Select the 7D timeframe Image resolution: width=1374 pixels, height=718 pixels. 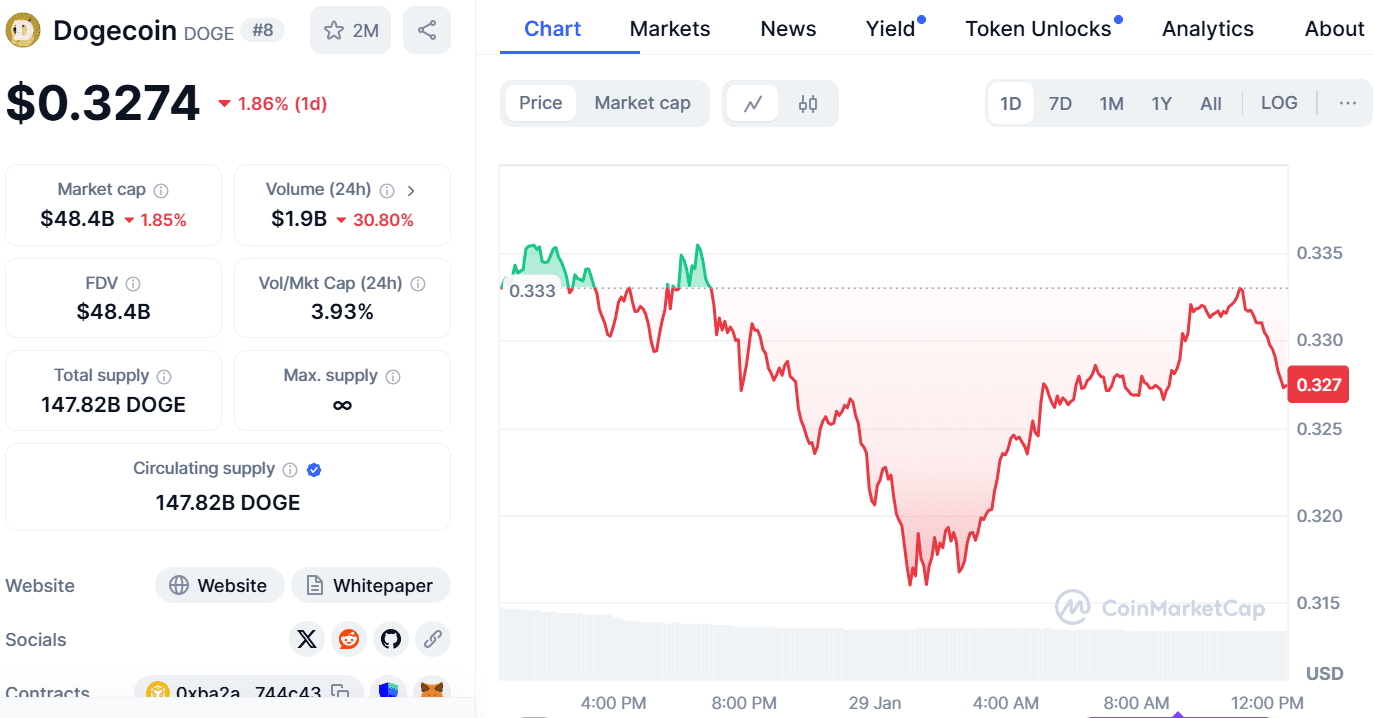pyautogui.click(x=1060, y=102)
